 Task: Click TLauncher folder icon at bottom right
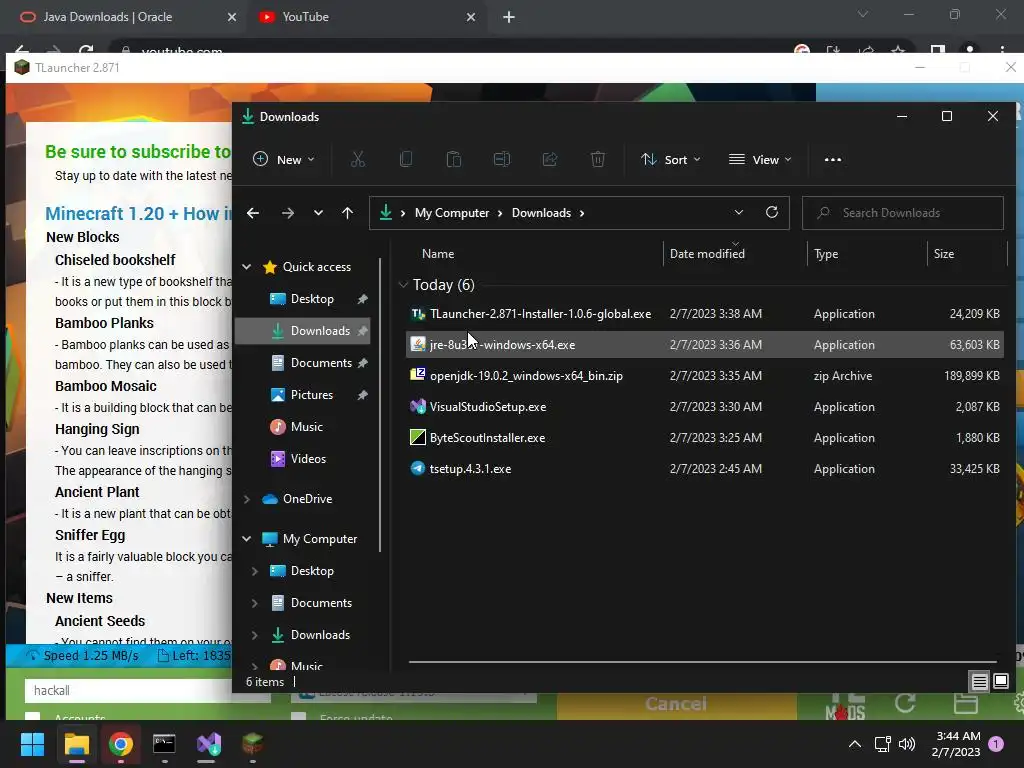[965, 704]
